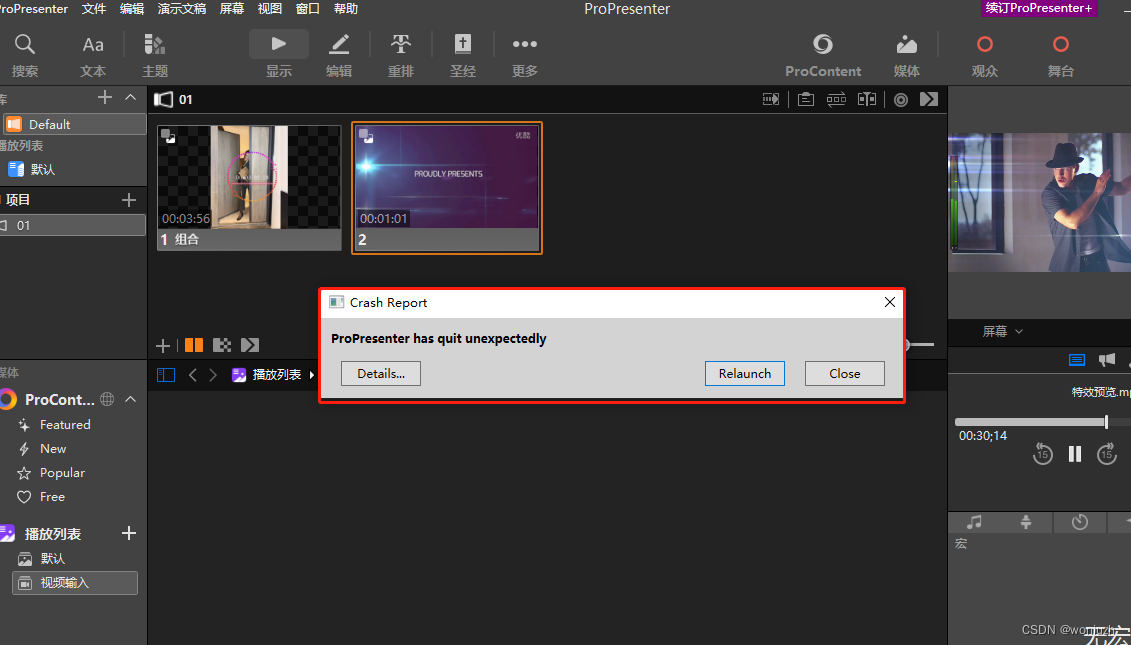Open the 圣经 Bible tool
Viewport: 1131px width, 645px height.
[x=463, y=55]
